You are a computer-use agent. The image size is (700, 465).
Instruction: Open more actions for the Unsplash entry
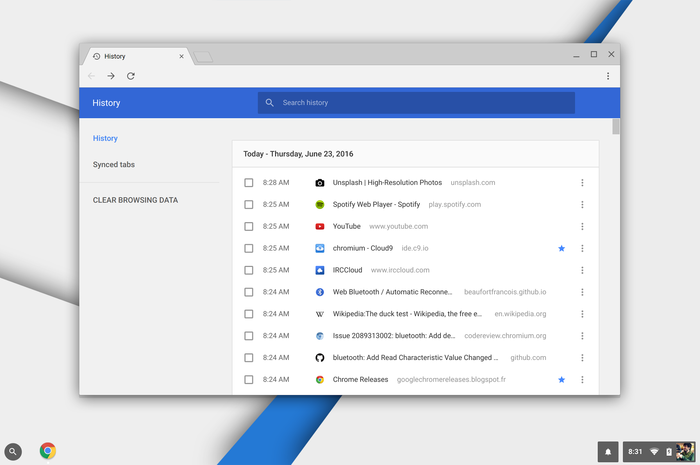tap(582, 183)
